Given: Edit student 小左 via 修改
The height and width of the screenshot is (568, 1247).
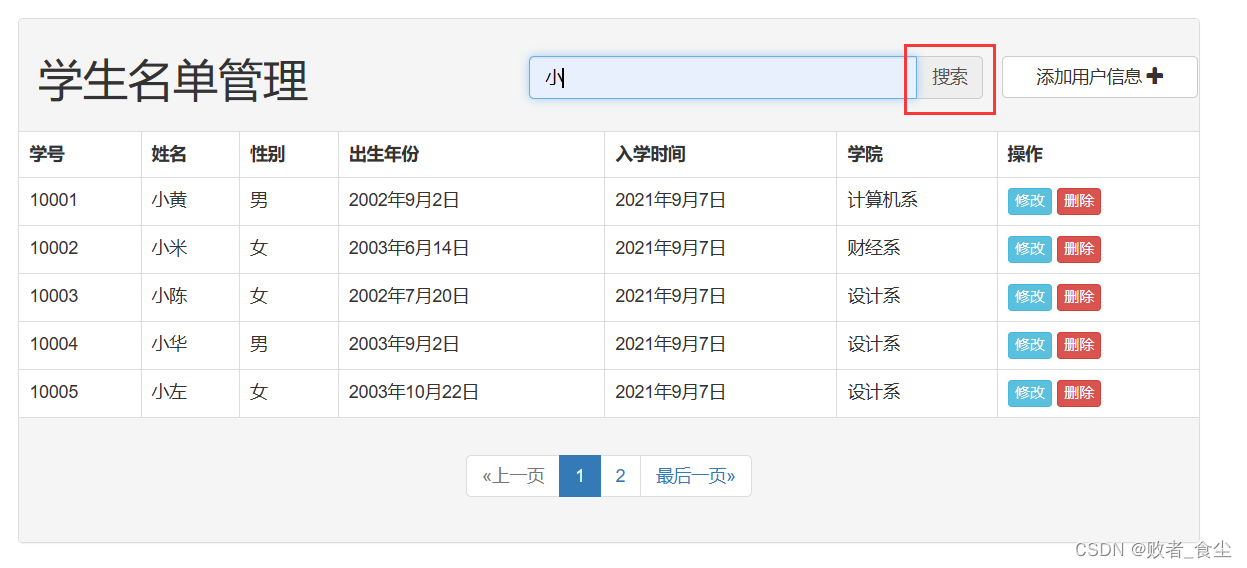Looking at the screenshot, I should pos(1029,393).
